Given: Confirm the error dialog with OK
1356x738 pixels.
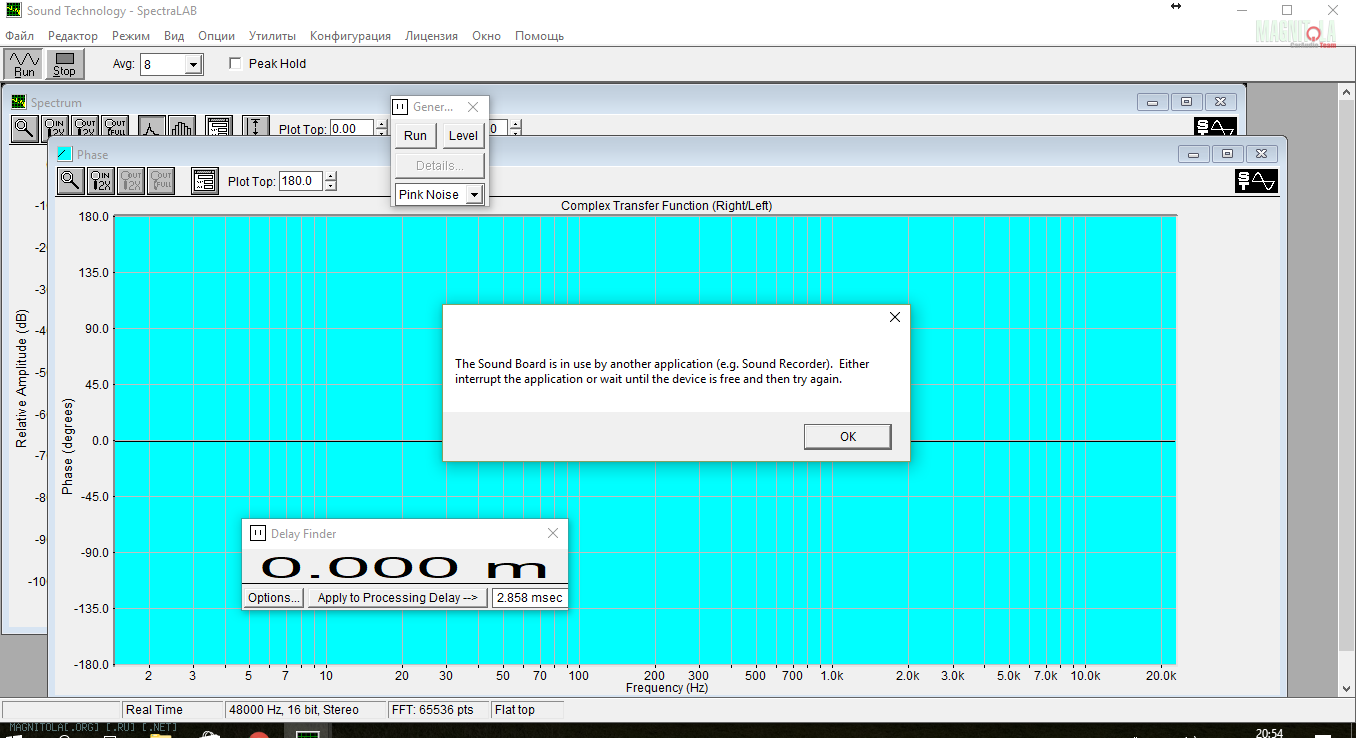Looking at the screenshot, I should pyautogui.click(x=847, y=436).
